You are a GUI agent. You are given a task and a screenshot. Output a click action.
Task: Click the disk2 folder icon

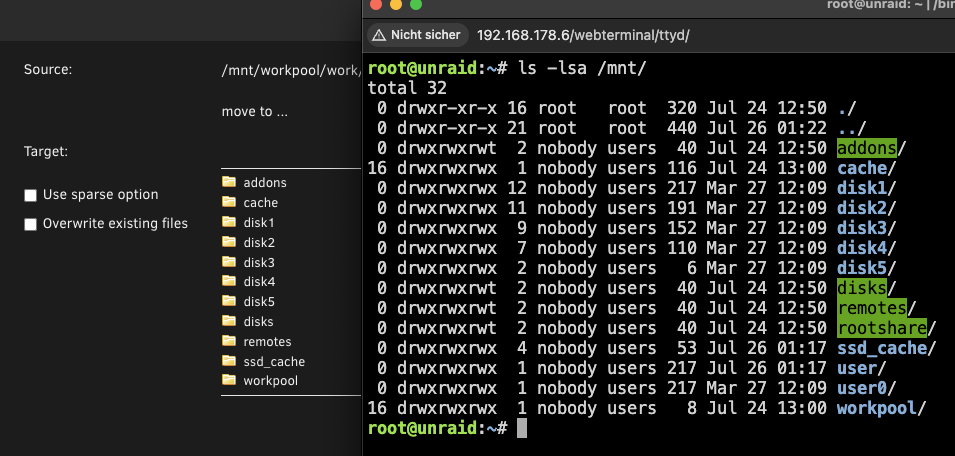click(x=229, y=242)
